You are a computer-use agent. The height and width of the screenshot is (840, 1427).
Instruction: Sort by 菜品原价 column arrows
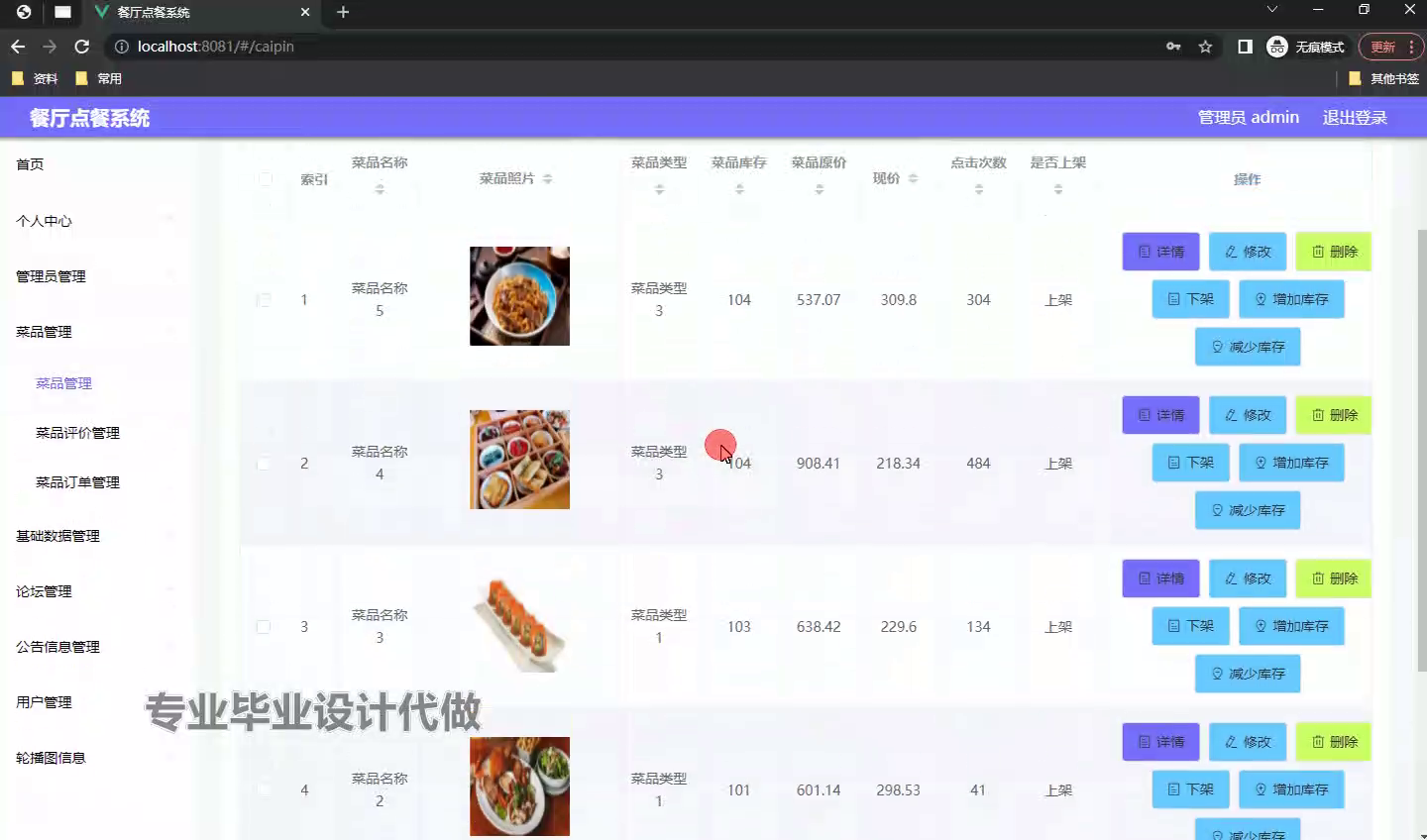coord(820,189)
